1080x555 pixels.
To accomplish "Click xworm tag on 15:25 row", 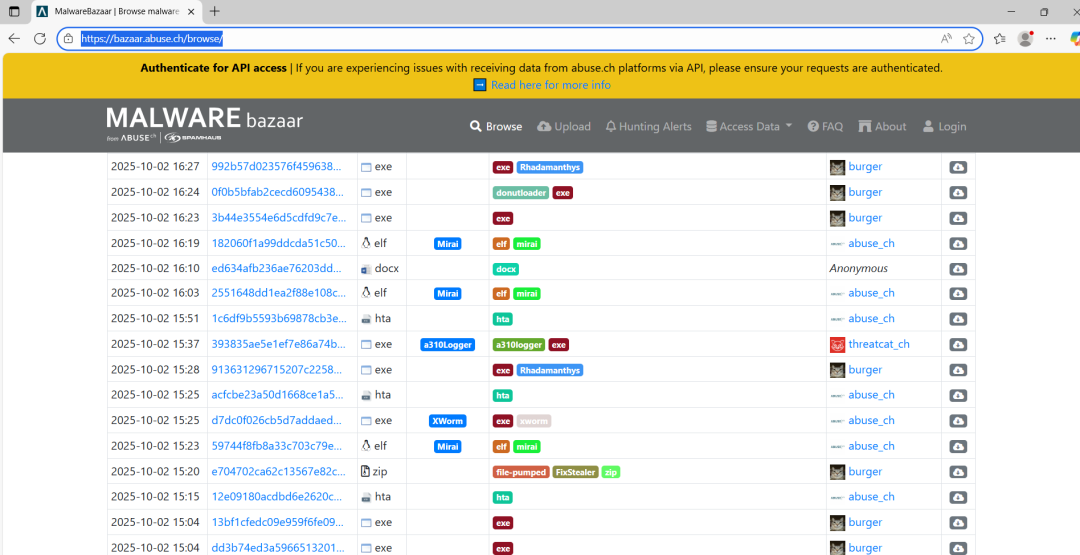I will [534, 421].
